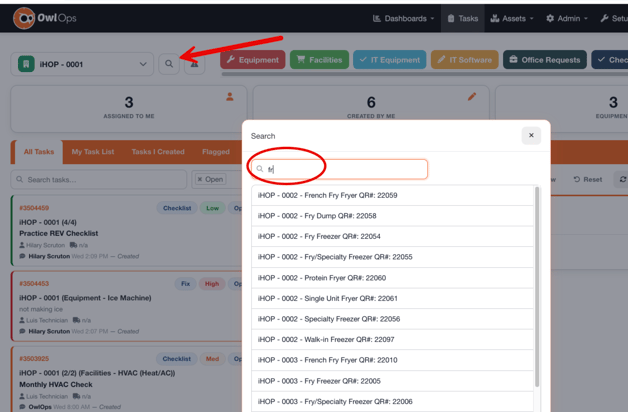Click the red Equipment category button
This screenshot has width=628, height=412.
coord(253,60)
